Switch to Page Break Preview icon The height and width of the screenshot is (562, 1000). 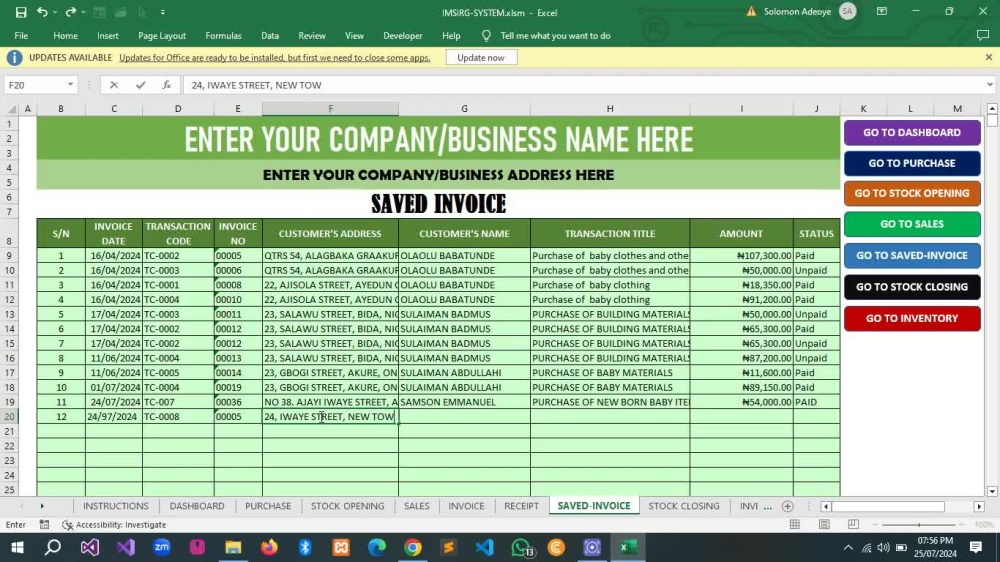tap(853, 524)
